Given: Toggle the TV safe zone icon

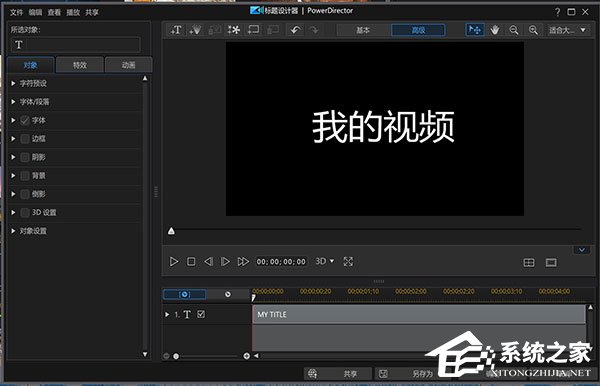Looking at the screenshot, I should point(551,262).
